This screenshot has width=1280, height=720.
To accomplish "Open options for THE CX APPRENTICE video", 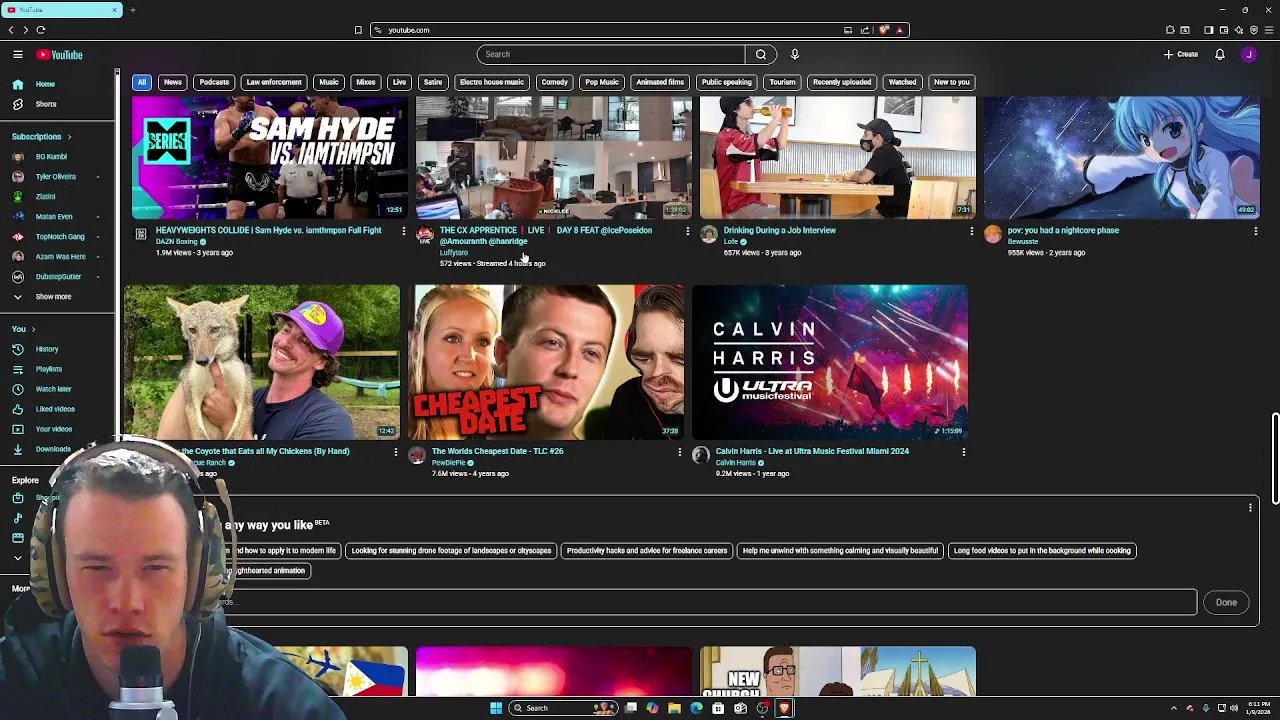I will 687,231.
